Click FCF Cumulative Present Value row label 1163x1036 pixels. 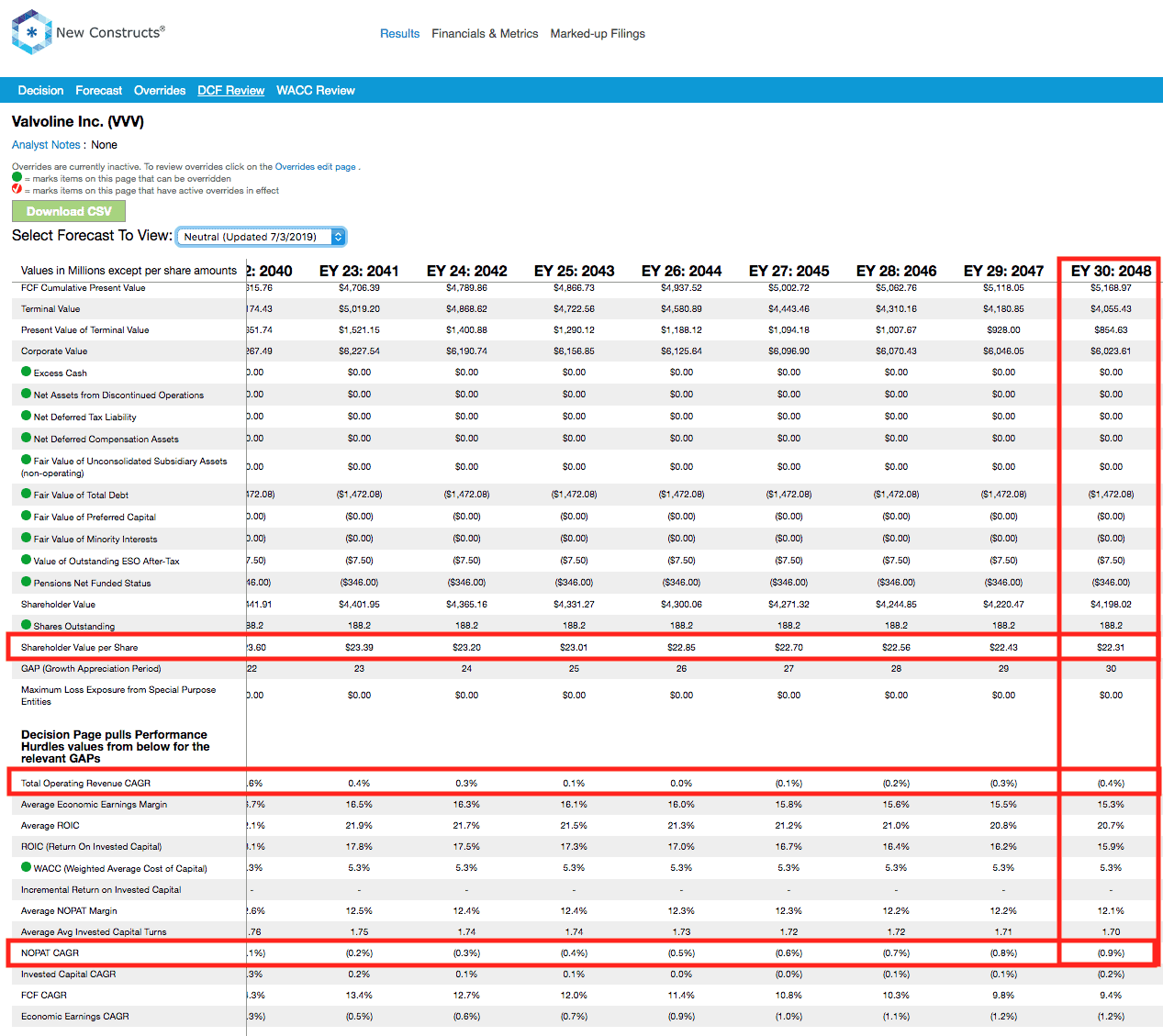coord(84,287)
